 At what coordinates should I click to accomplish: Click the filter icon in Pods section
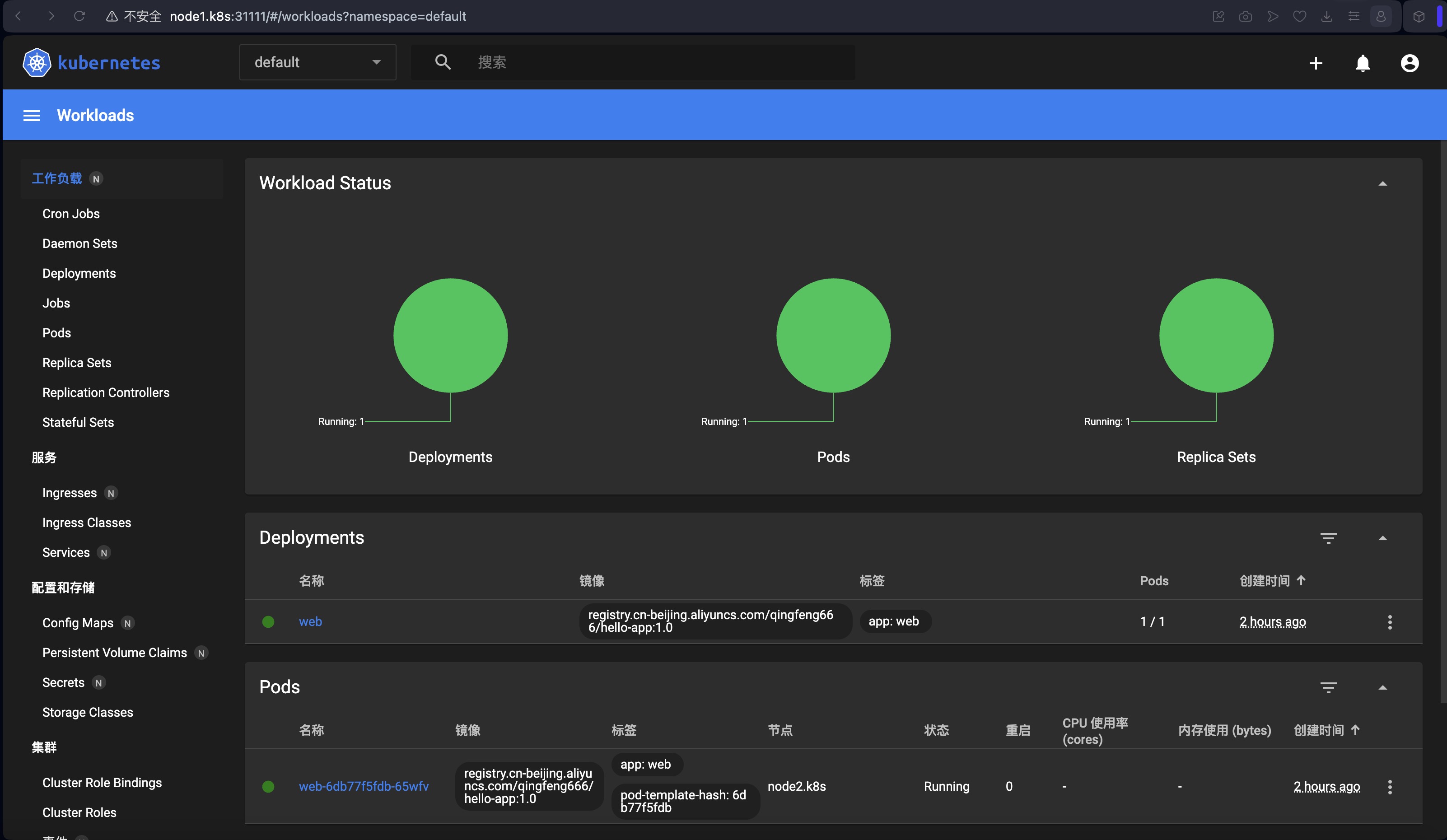coord(1328,687)
